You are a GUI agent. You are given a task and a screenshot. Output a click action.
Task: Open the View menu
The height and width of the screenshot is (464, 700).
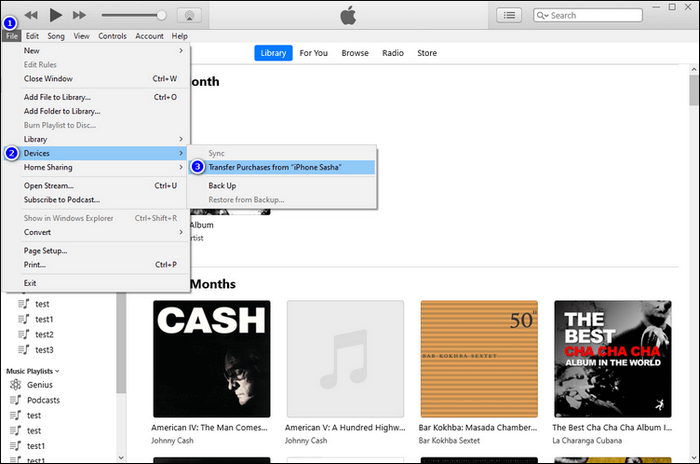click(x=81, y=36)
